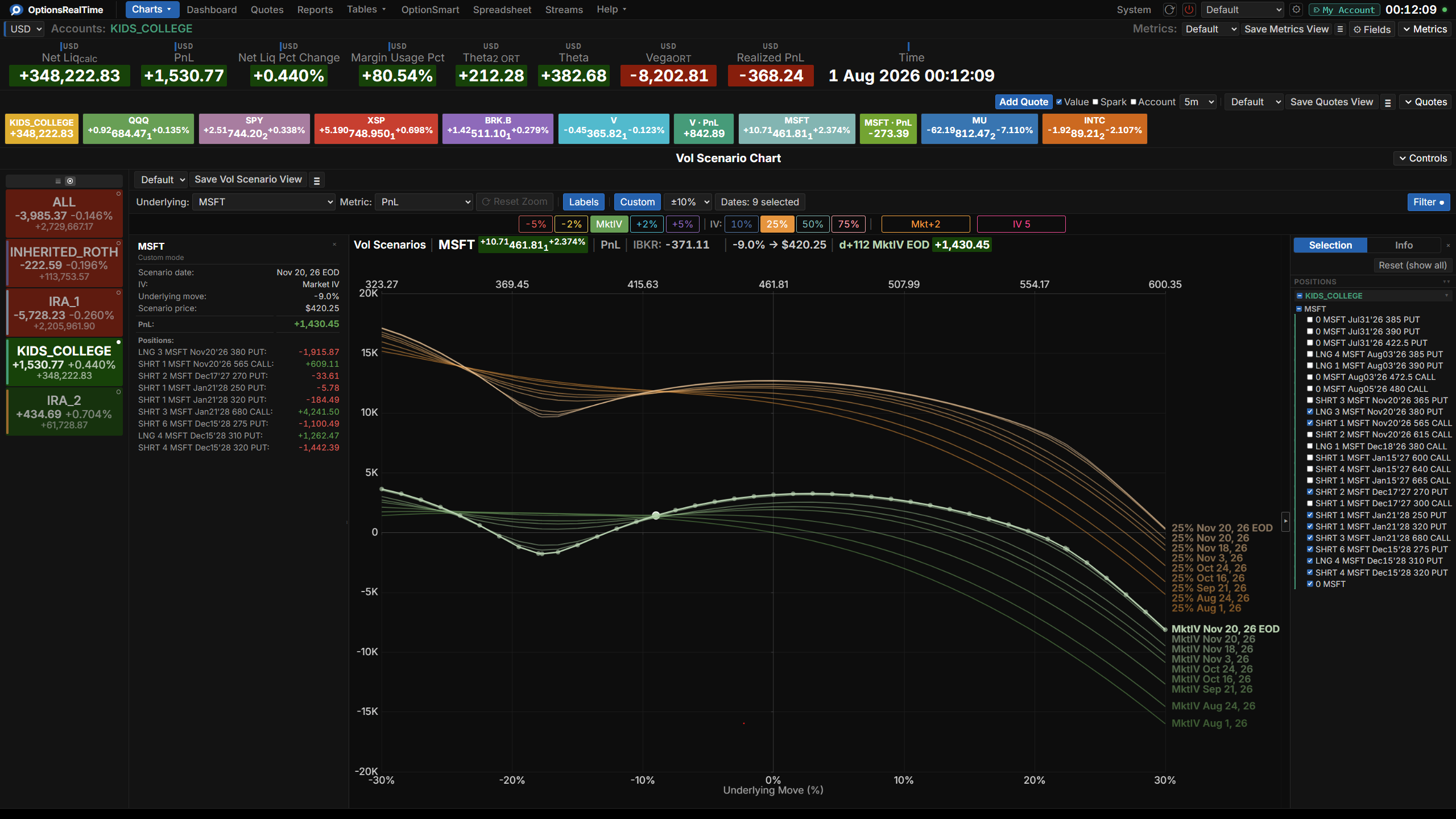Uncheck LNG 3 MSFT Nov20'26 380 PUT
The image size is (1456, 819).
point(1310,412)
